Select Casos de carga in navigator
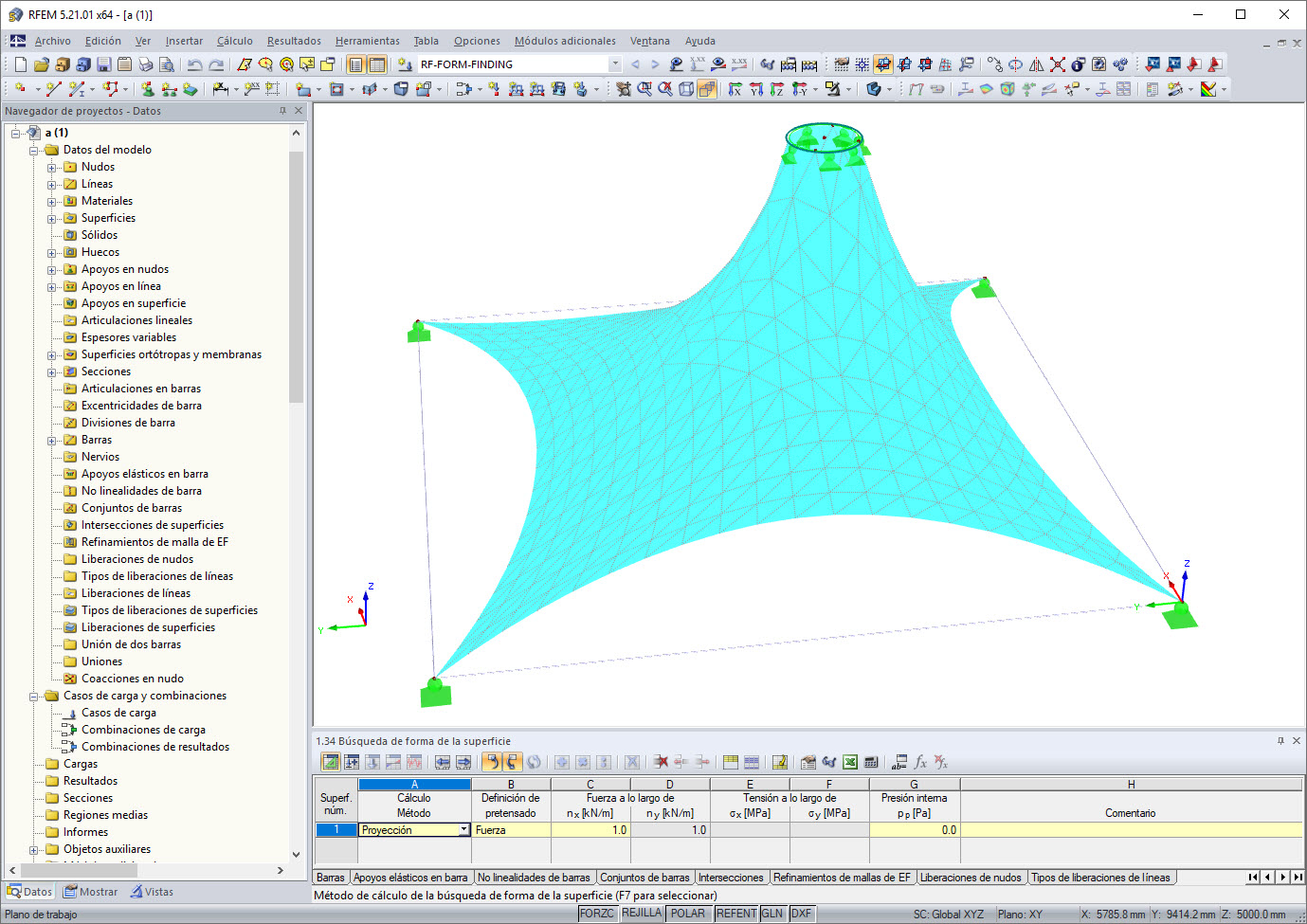Image resolution: width=1307 pixels, height=924 pixels. 118,713
